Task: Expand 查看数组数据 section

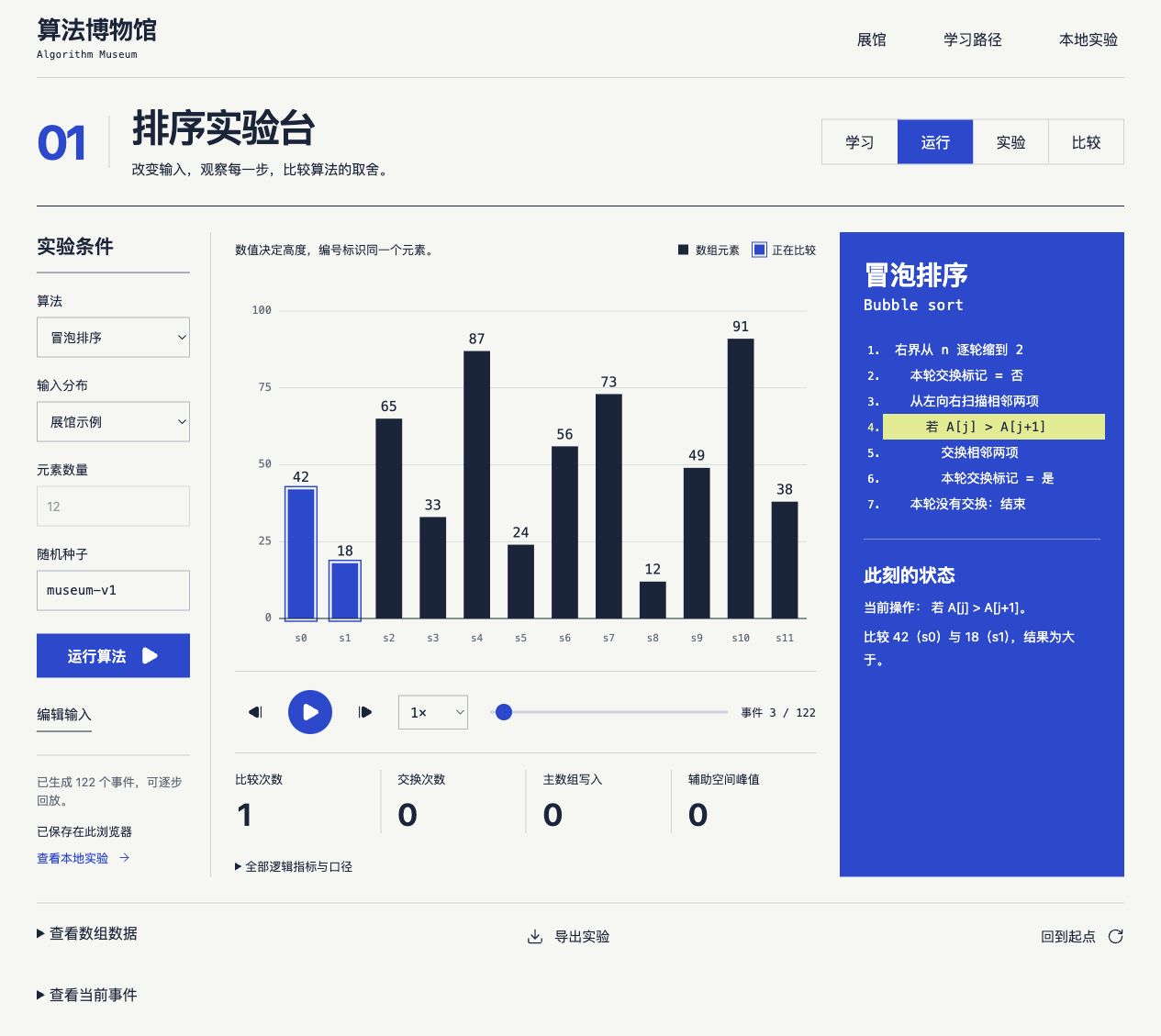Action: point(87,933)
